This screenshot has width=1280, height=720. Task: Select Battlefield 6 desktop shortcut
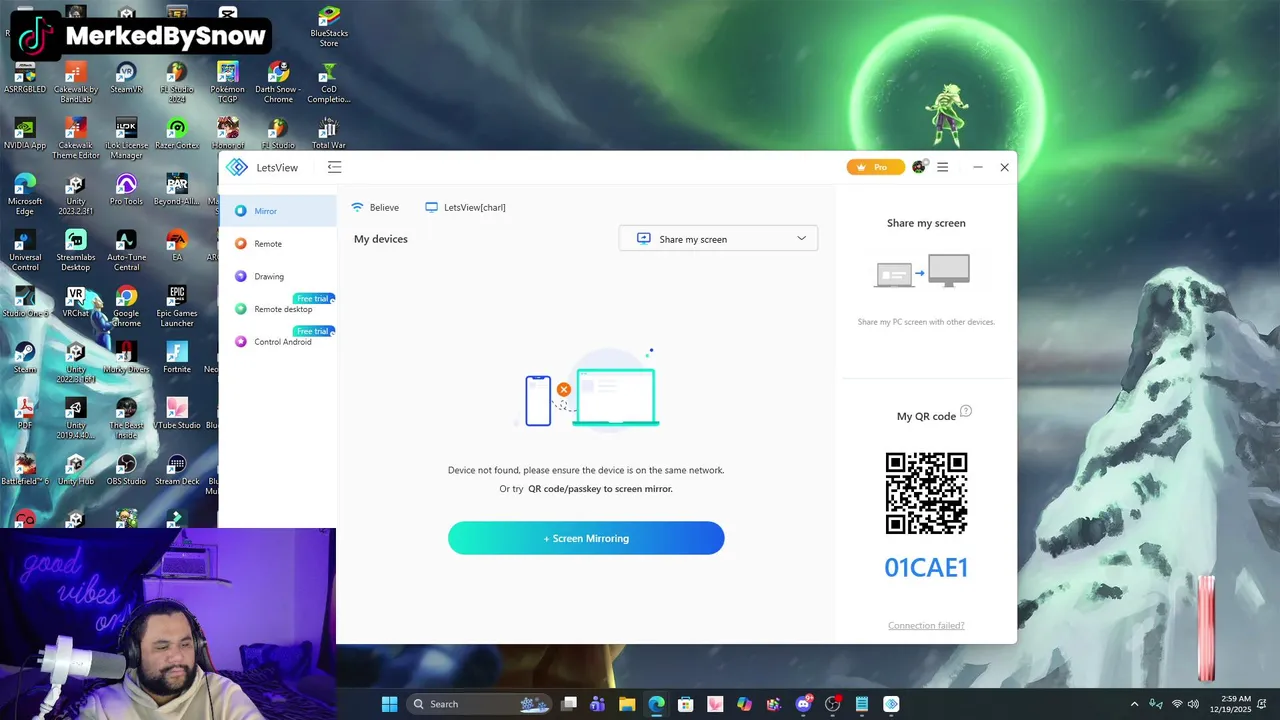pyautogui.click(x=25, y=470)
